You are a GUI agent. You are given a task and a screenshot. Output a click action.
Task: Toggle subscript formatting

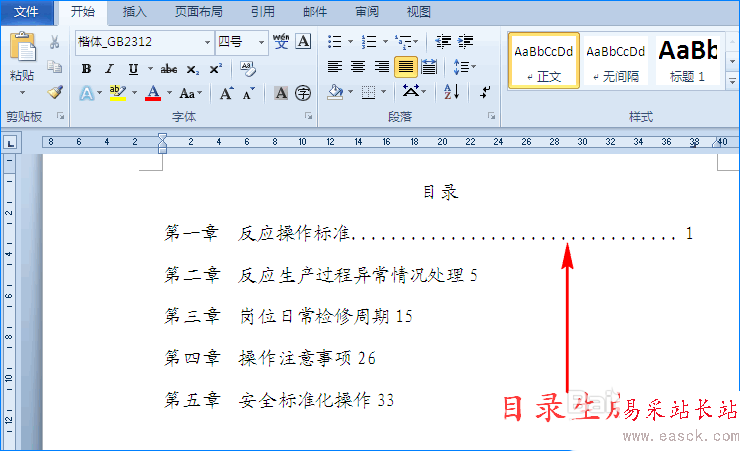(x=193, y=69)
